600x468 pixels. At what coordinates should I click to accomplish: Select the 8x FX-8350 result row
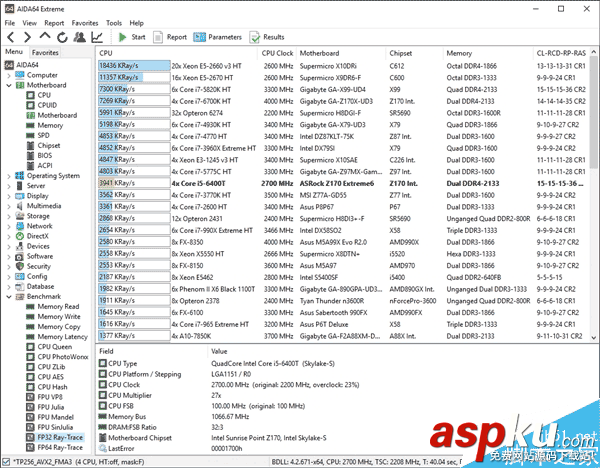(342, 242)
